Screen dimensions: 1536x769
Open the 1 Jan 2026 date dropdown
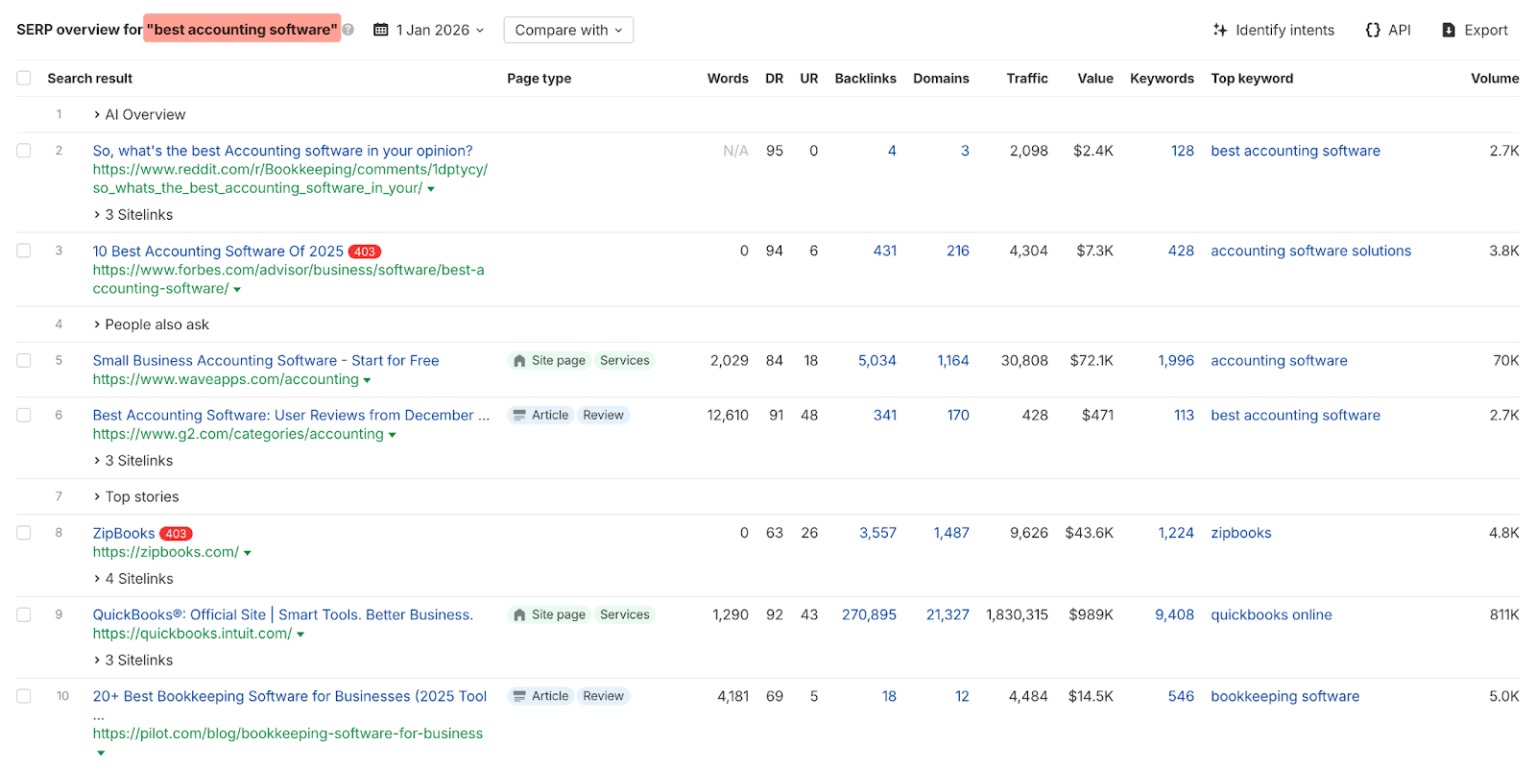[x=429, y=30]
